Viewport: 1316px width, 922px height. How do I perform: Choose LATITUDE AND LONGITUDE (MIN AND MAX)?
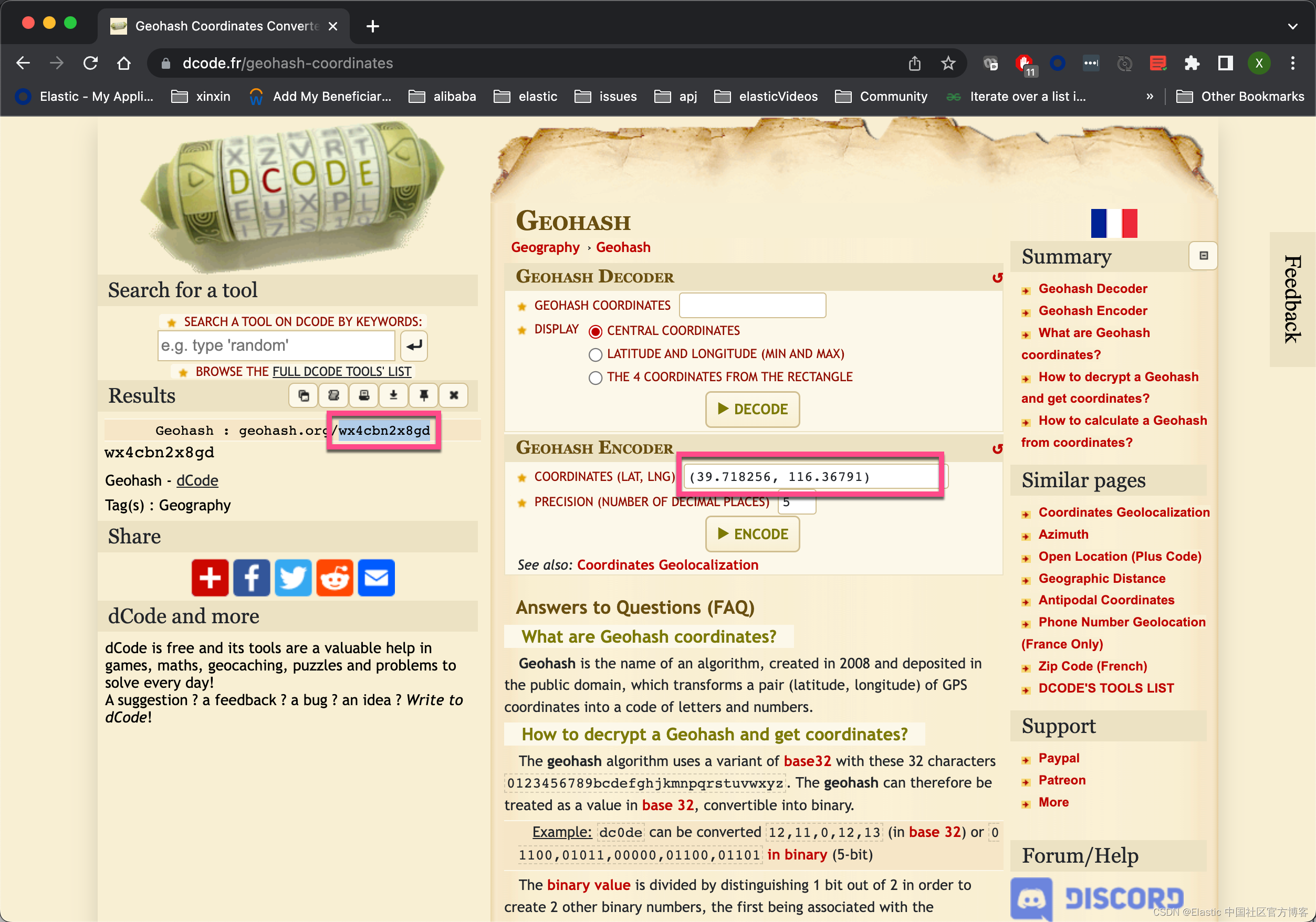(596, 354)
